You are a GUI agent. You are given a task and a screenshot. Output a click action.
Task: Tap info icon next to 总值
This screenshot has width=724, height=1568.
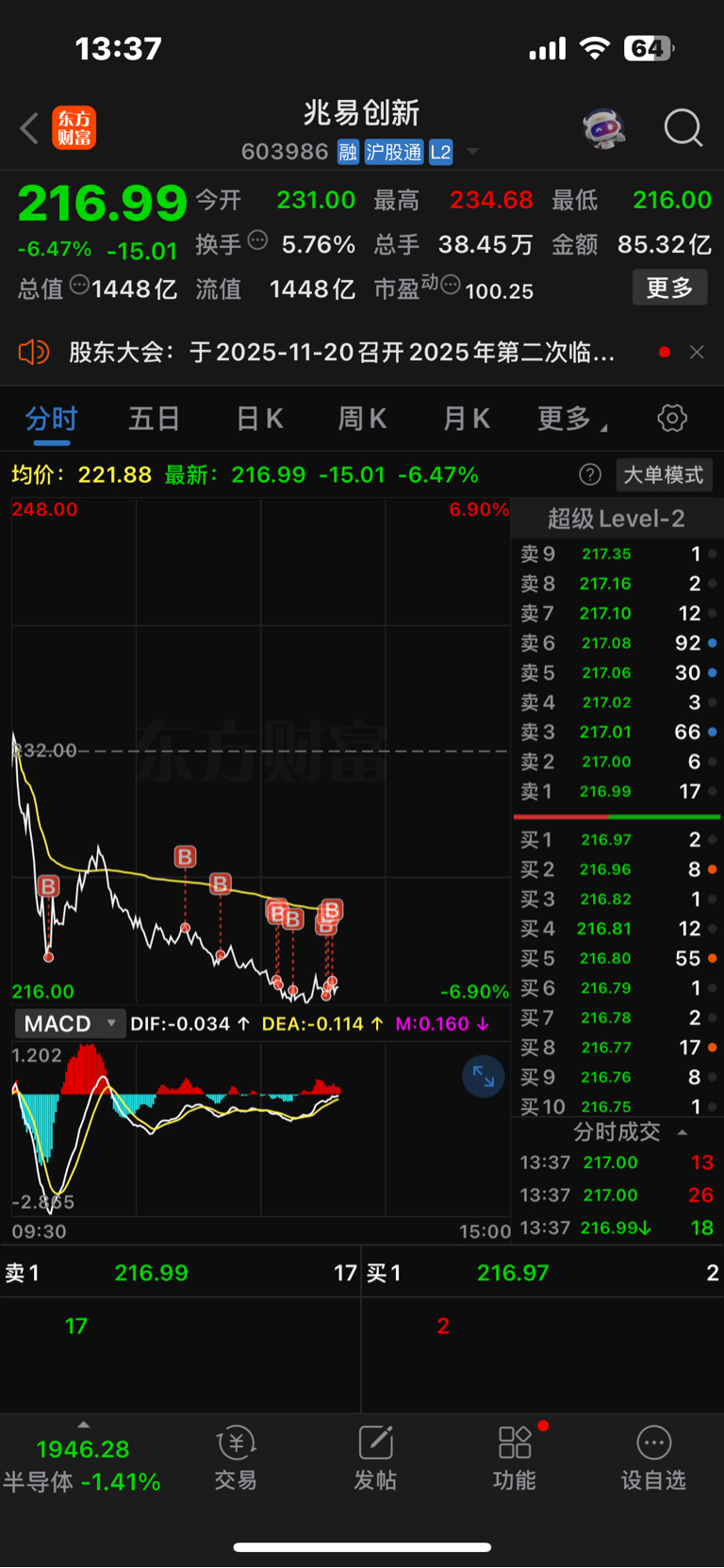pos(79,285)
